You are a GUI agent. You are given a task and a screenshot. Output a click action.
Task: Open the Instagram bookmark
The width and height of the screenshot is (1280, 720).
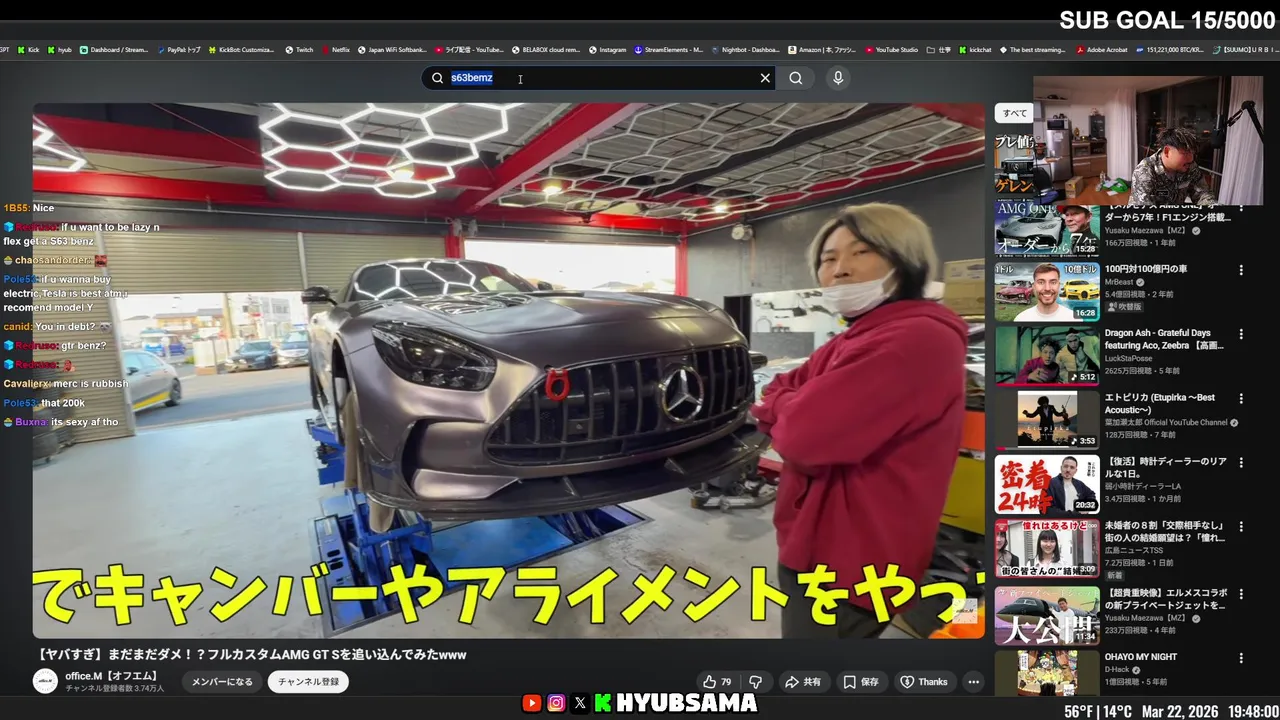pyautogui.click(x=608, y=49)
